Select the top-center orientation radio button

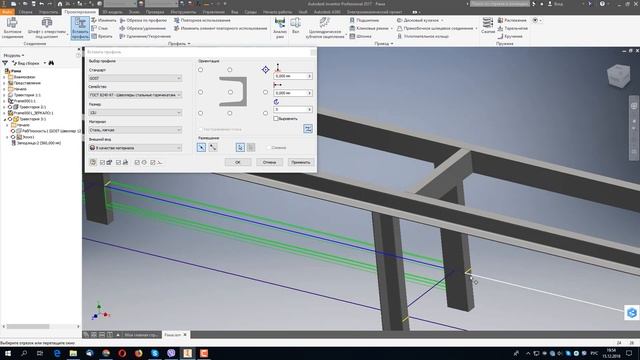pos(230,70)
